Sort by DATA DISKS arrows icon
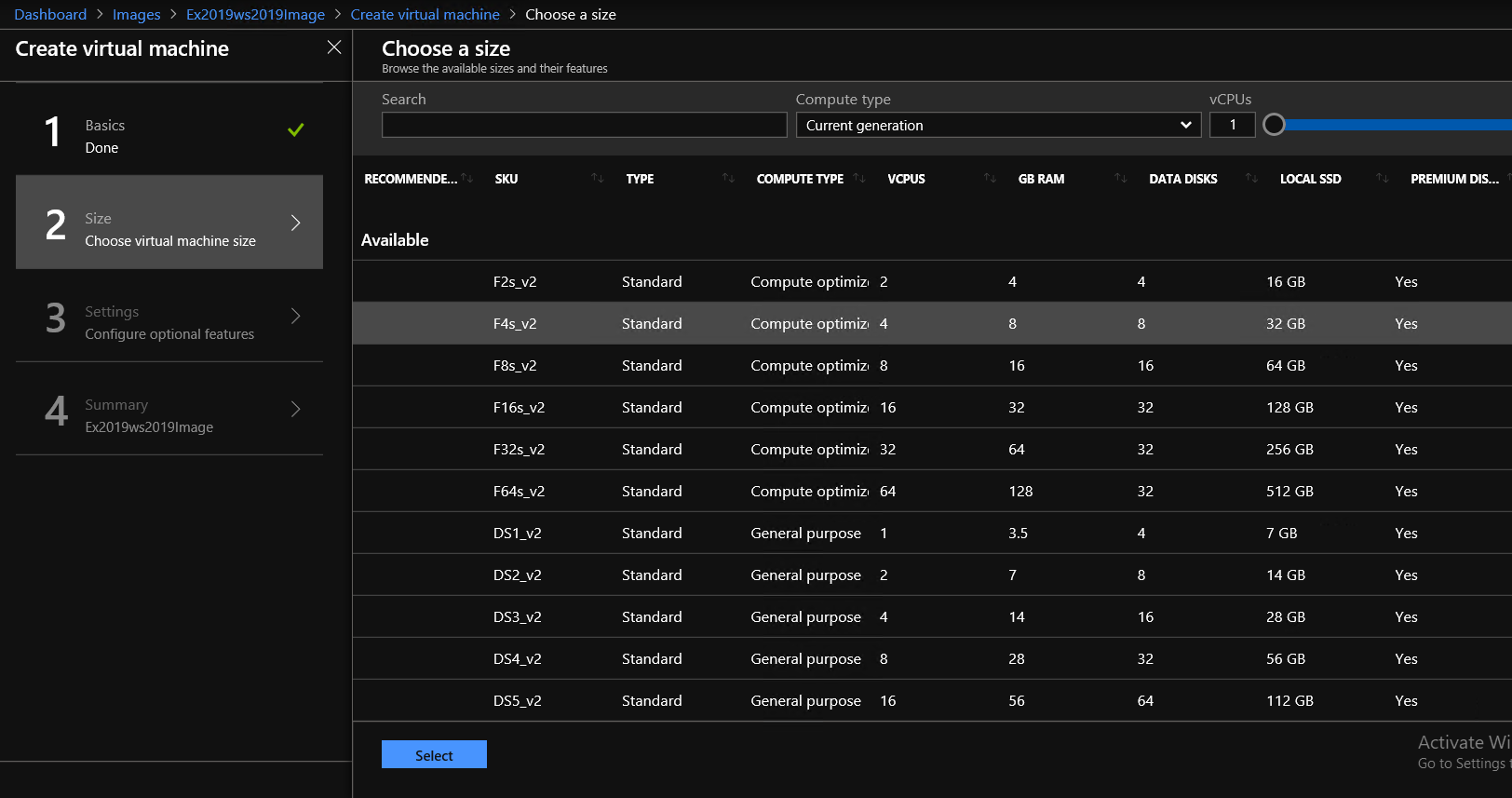1512x798 pixels. [x=1251, y=178]
